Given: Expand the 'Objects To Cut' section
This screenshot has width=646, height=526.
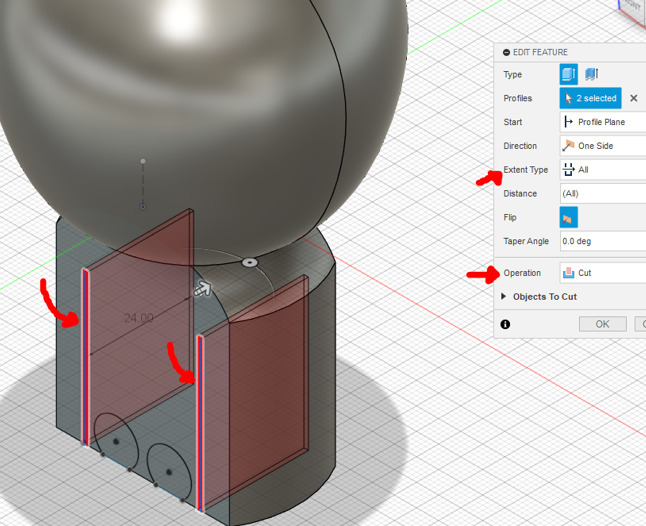Looking at the screenshot, I should pos(503,297).
